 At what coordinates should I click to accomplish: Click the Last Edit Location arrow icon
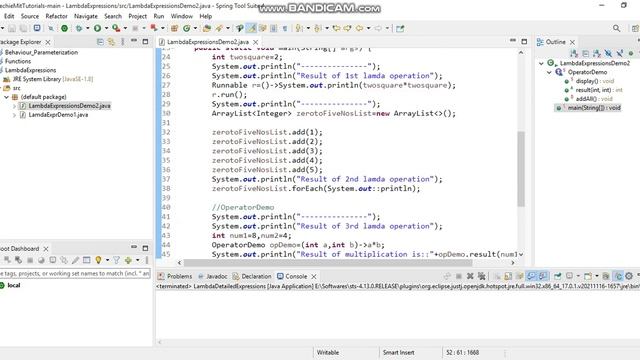(x=336, y=28)
